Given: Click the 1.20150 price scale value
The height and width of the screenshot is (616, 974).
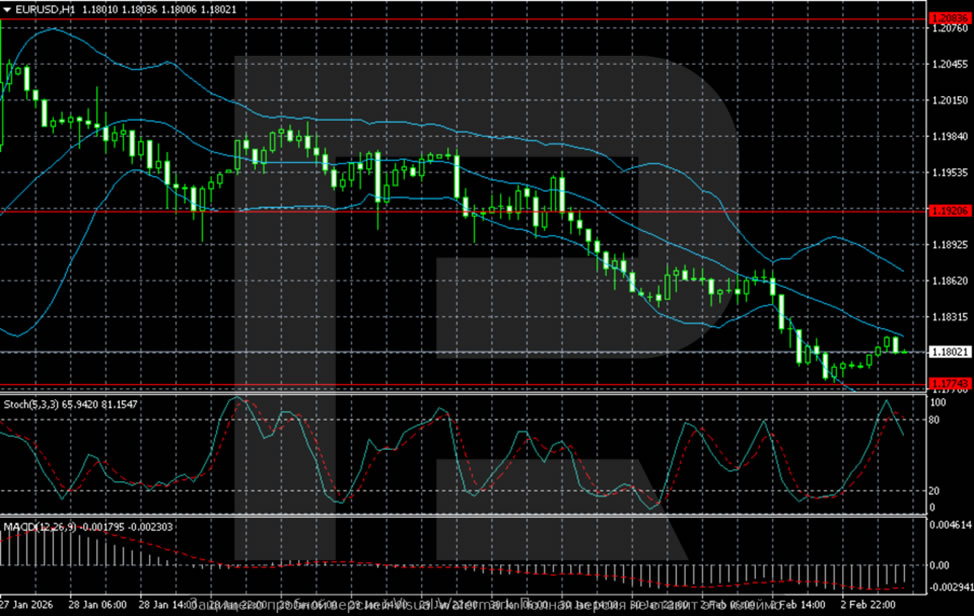Looking at the screenshot, I should click(948, 100).
